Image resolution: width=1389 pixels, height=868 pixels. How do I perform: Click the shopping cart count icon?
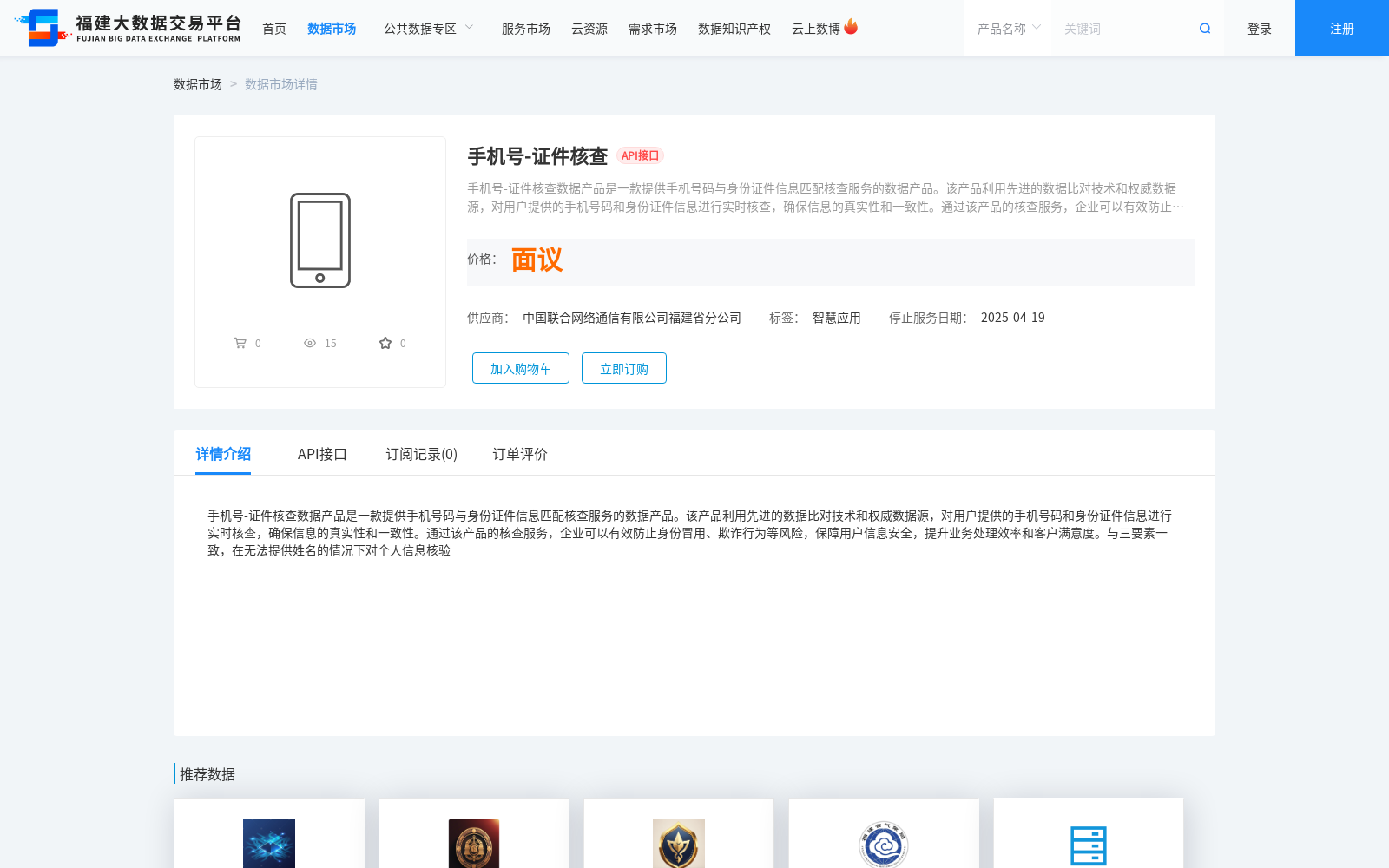[240, 343]
